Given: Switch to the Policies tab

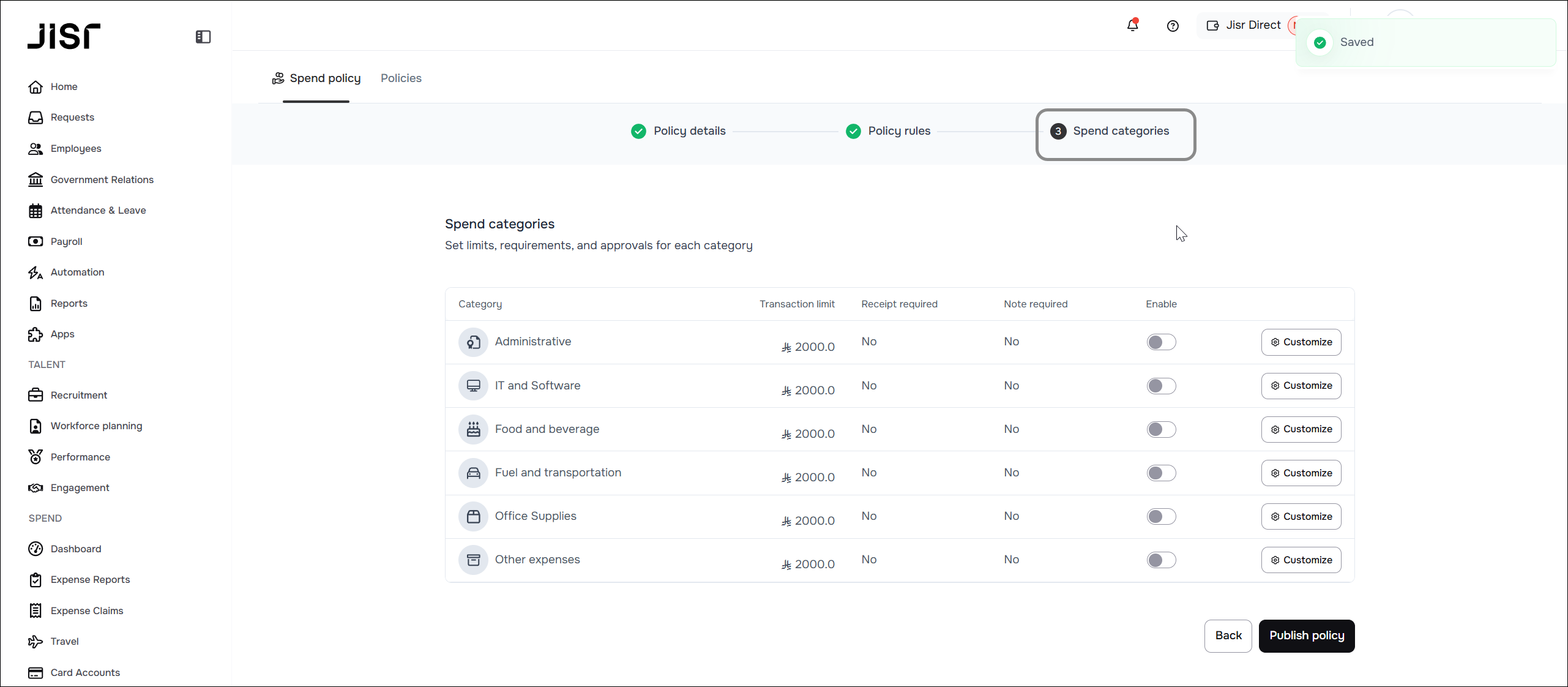Looking at the screenshot, I should (401, 78).
